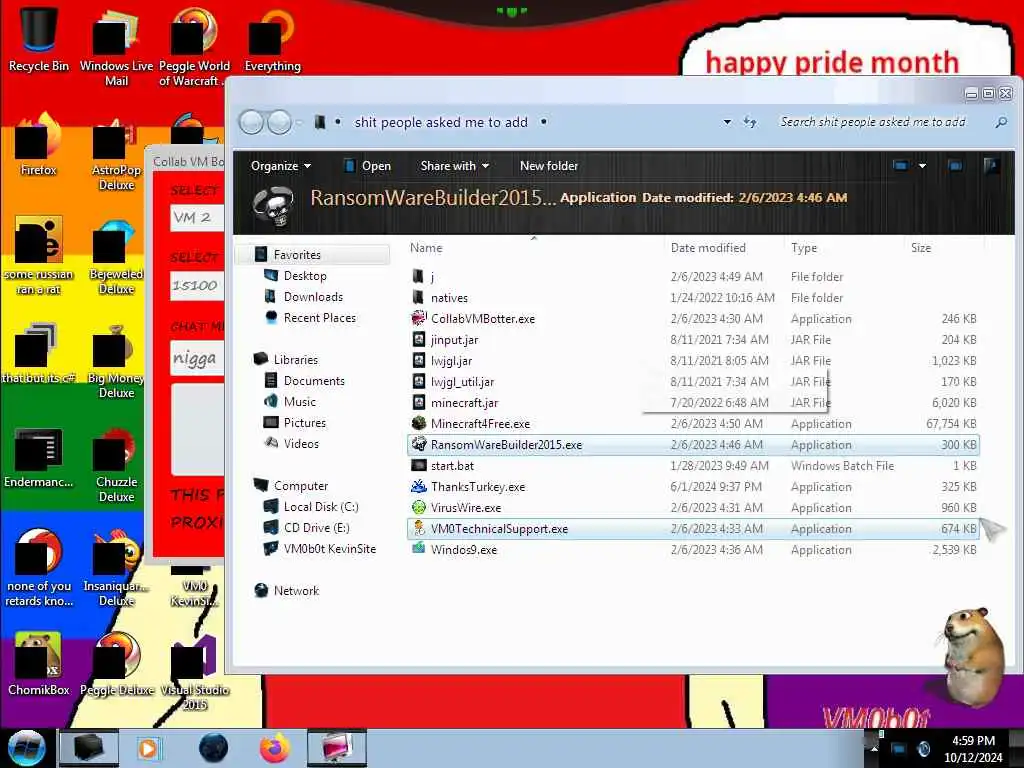Open the Videos library
Screen dimensions: 1024x768
pyautogui.click(x=301, y=443)
